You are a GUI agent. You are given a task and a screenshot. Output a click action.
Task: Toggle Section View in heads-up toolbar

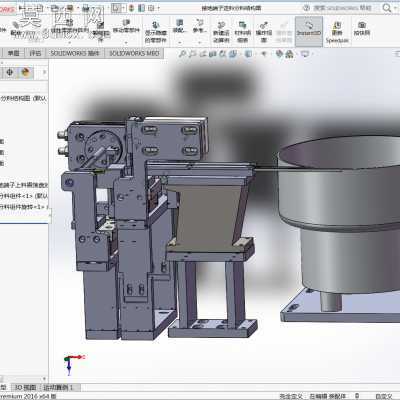[213, 54]
